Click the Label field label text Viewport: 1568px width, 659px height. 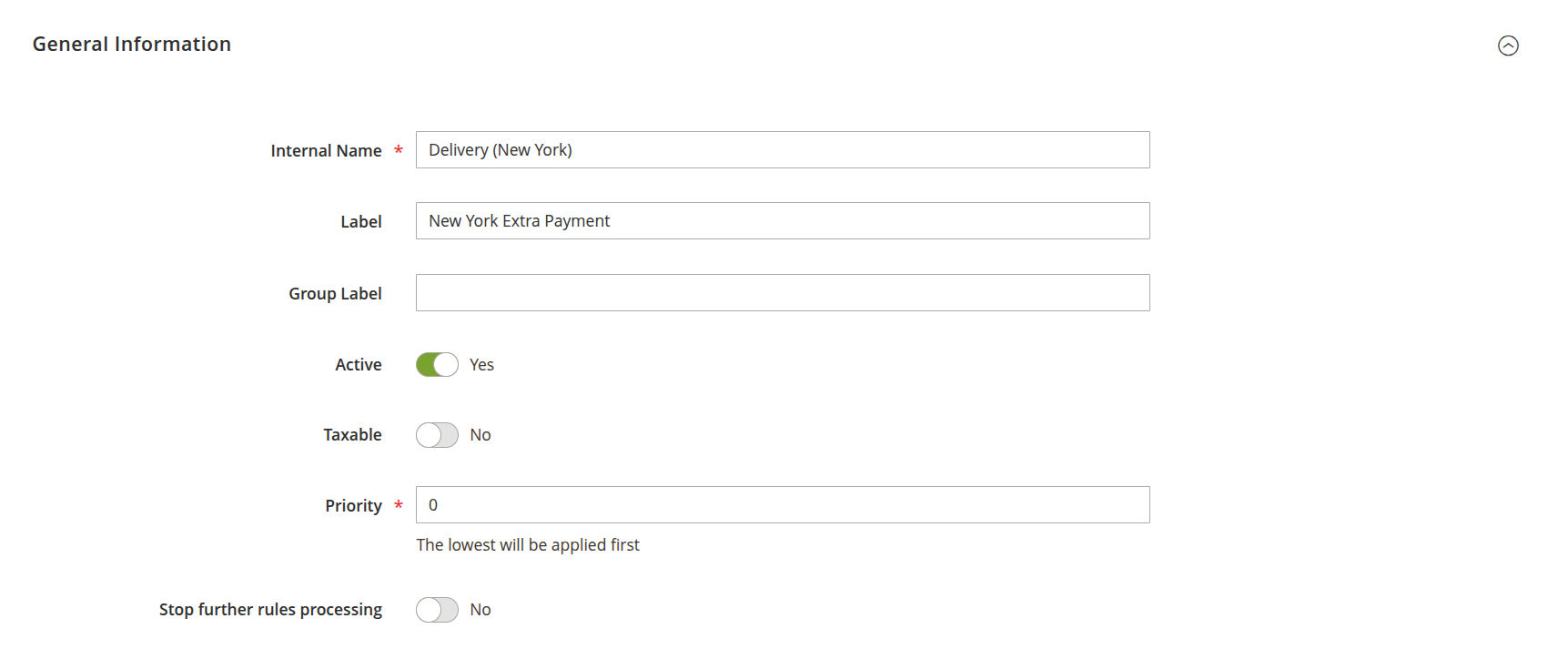point(360,222)
